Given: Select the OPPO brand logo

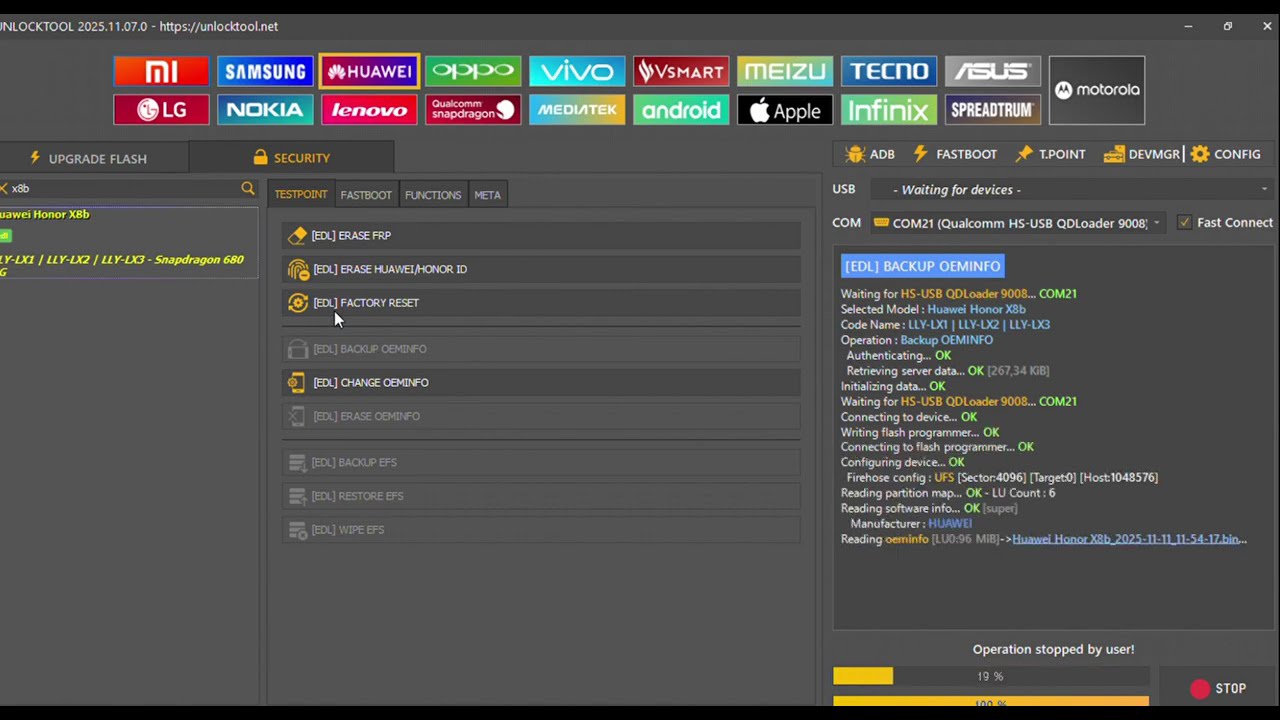Looking at the screenshot, I should click(x=473, y=71).
